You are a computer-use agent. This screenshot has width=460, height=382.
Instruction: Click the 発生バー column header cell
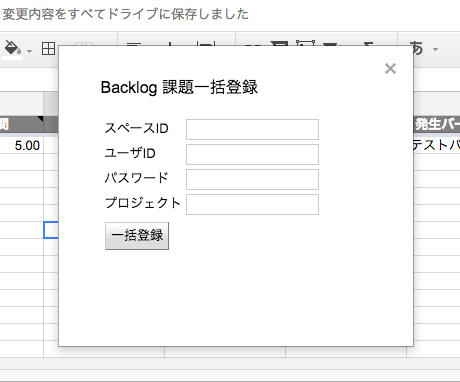437,125
